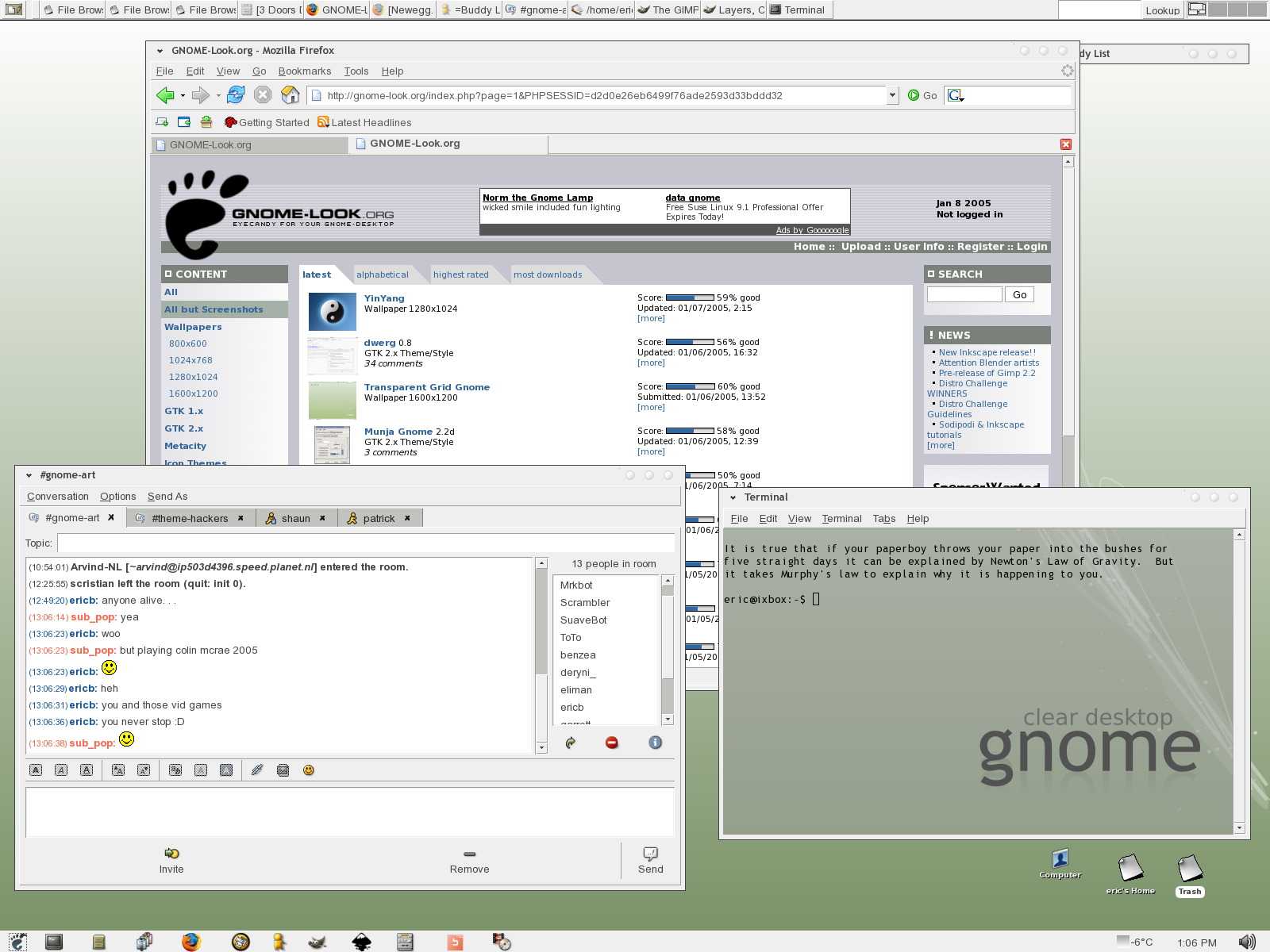The width and height of the screenshot is (1270, 952).
Task: Switch to #theme-hackers chat tab
Action: pos(190,519)
